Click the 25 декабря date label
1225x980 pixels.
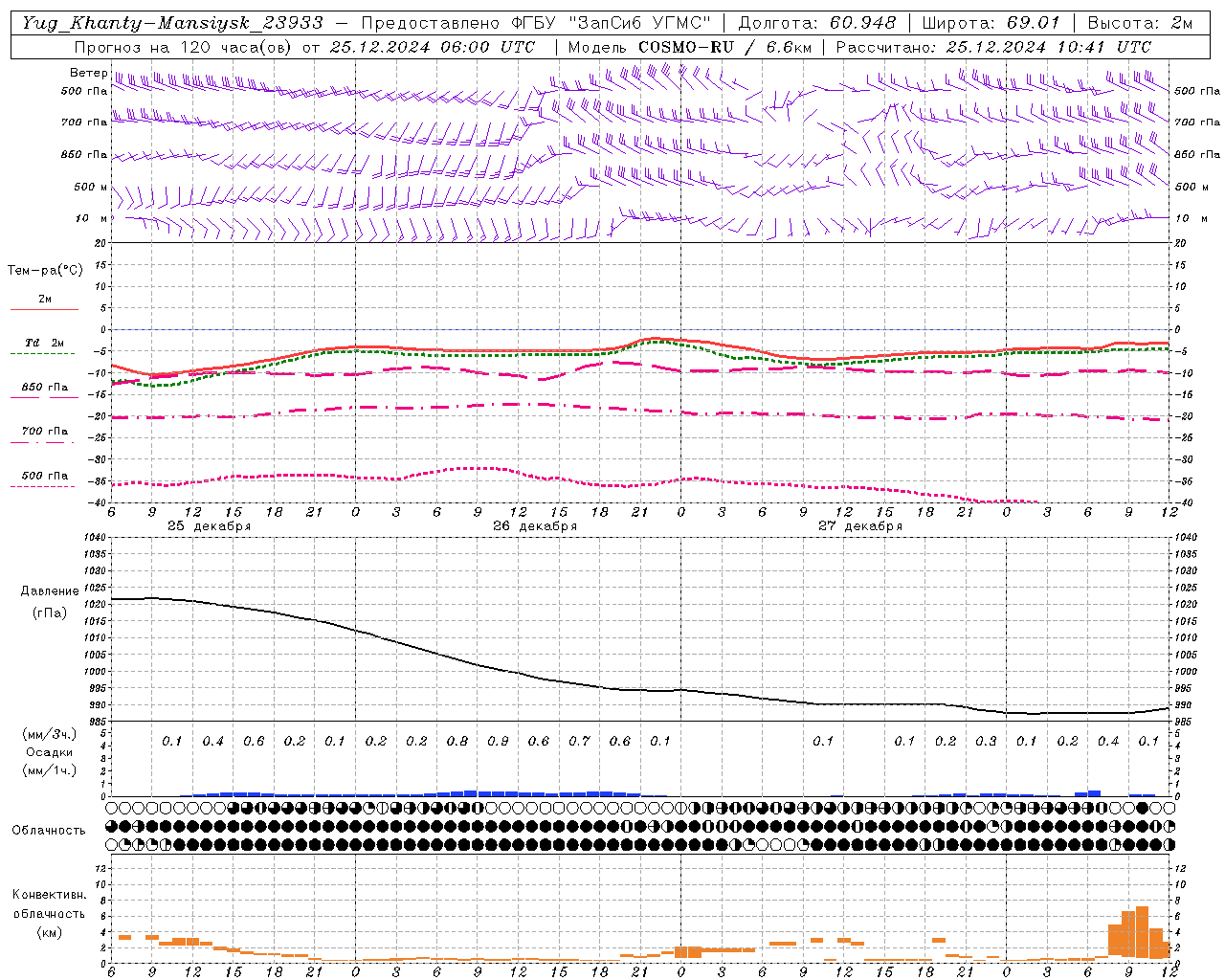click(210, 526)
